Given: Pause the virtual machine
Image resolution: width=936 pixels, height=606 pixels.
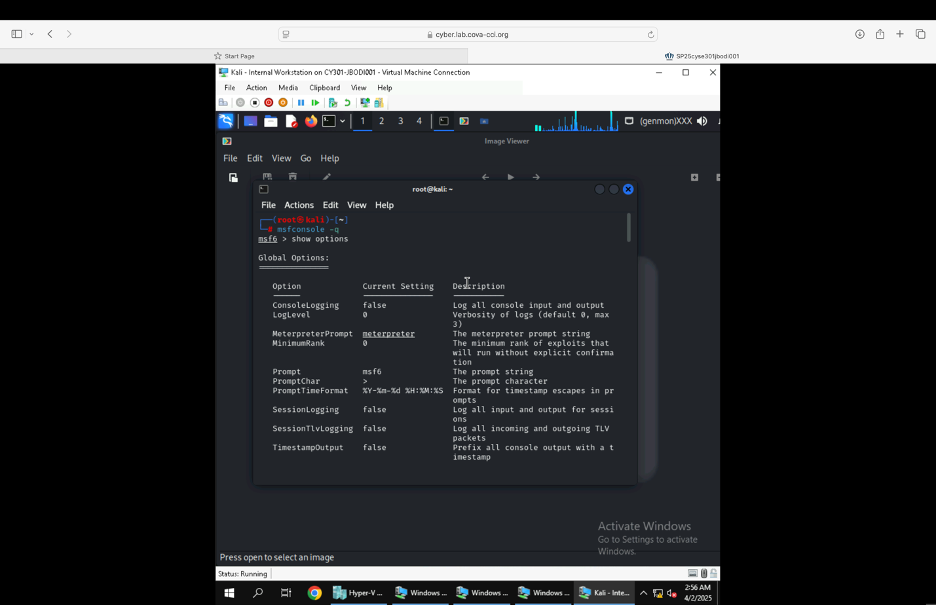Looking at the screenshot, I should tap(301, 103).
